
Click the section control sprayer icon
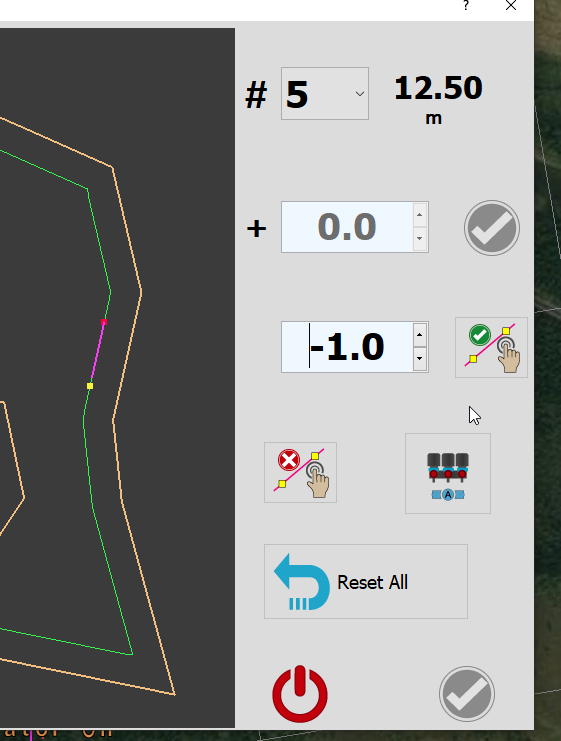(x=448, y=473)
